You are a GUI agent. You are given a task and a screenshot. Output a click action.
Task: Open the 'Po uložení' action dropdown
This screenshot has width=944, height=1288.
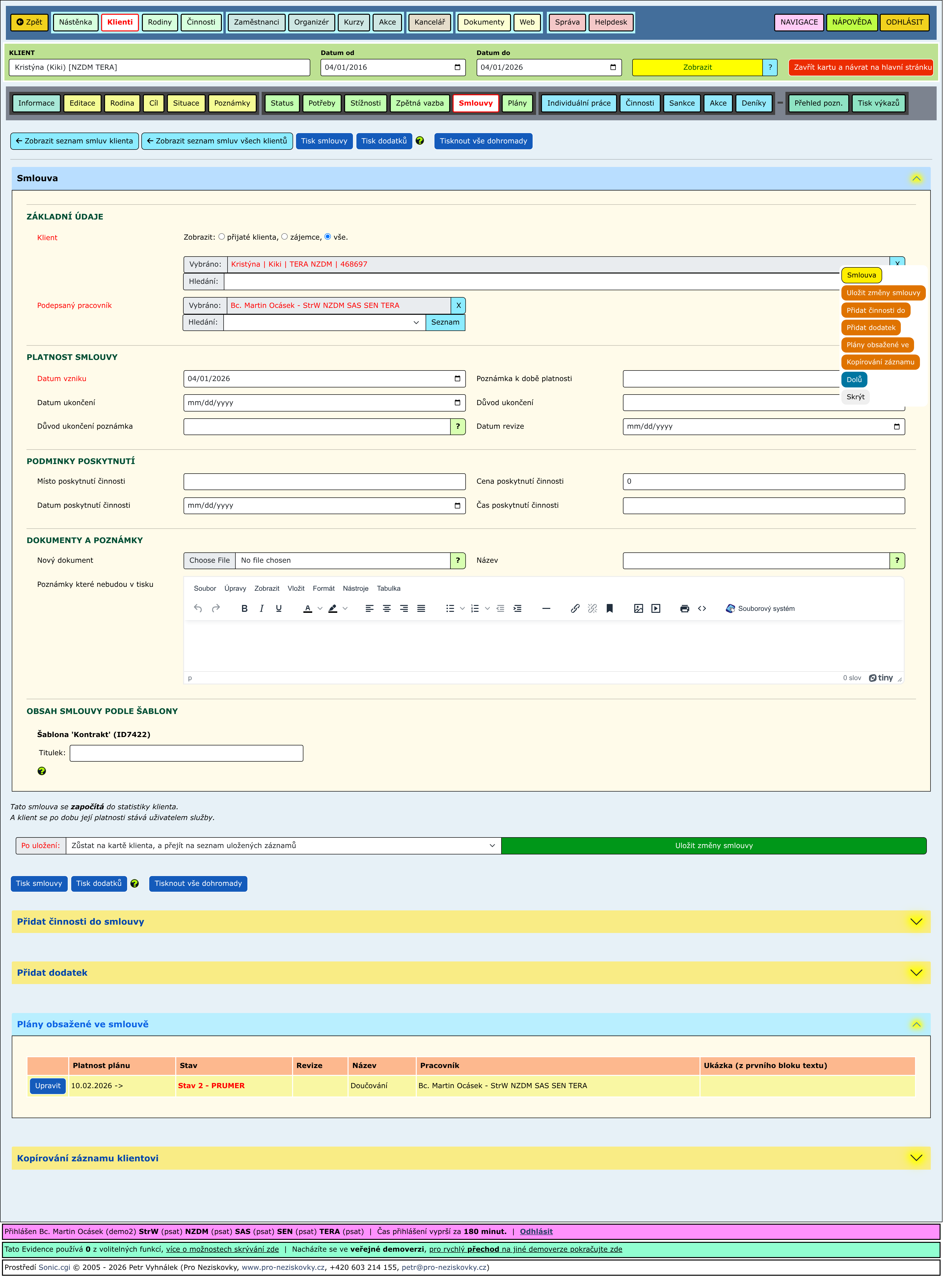[283, 846]
